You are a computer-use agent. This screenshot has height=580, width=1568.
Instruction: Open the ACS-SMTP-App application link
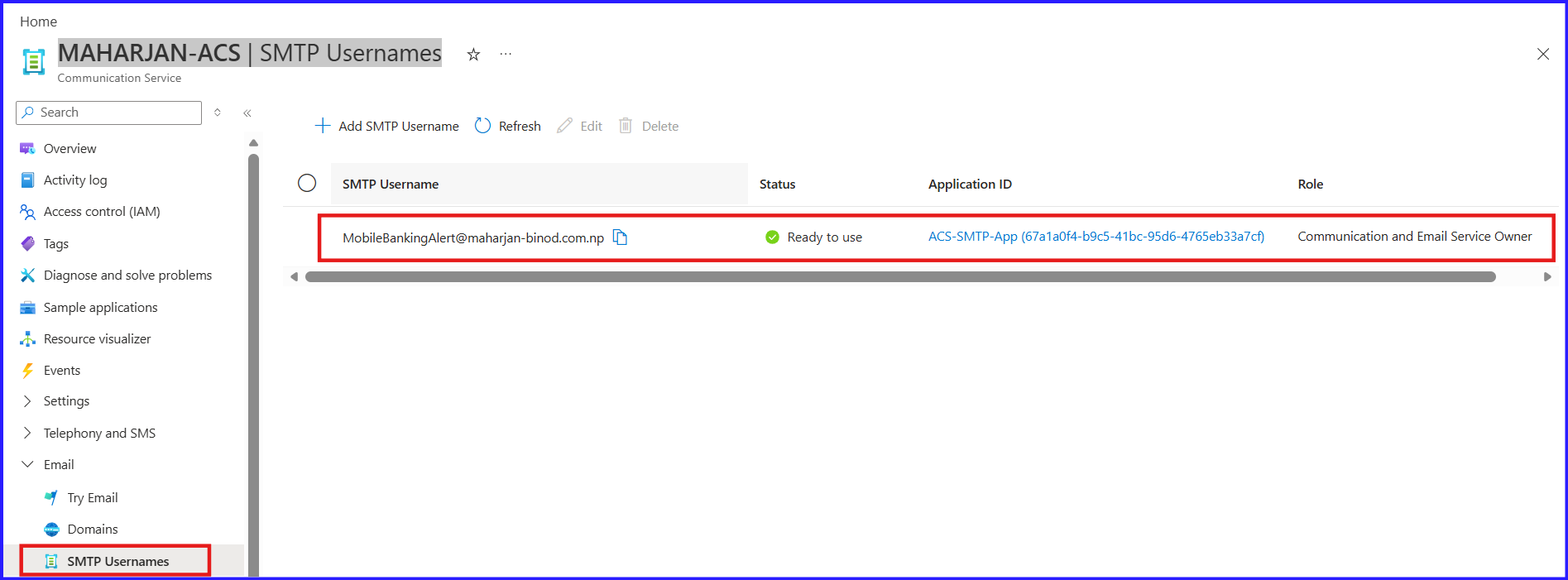point(1096,237)
